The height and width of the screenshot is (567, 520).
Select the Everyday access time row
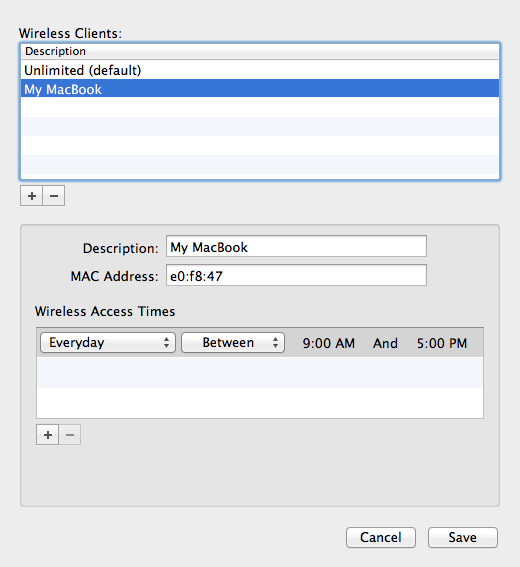tap(260, 343)
